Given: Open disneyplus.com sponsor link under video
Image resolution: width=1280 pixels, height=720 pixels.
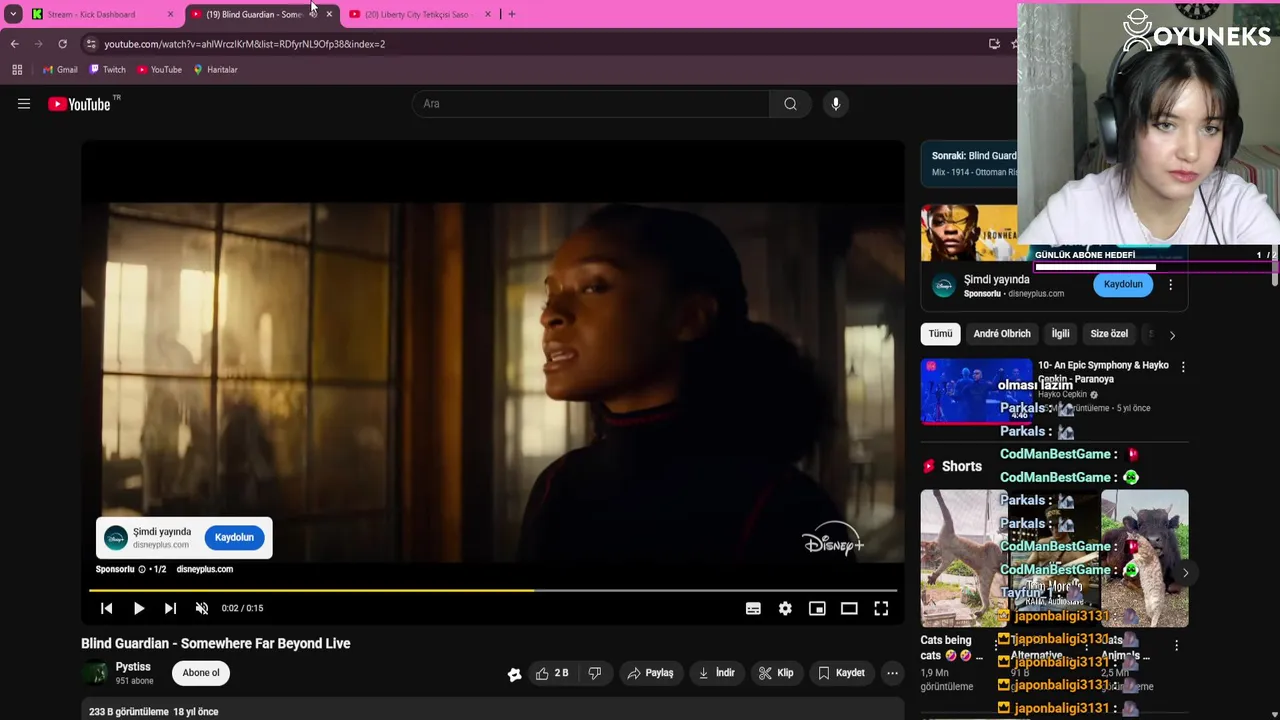Looking at the screenshot, I should click(x=205, y=569).
